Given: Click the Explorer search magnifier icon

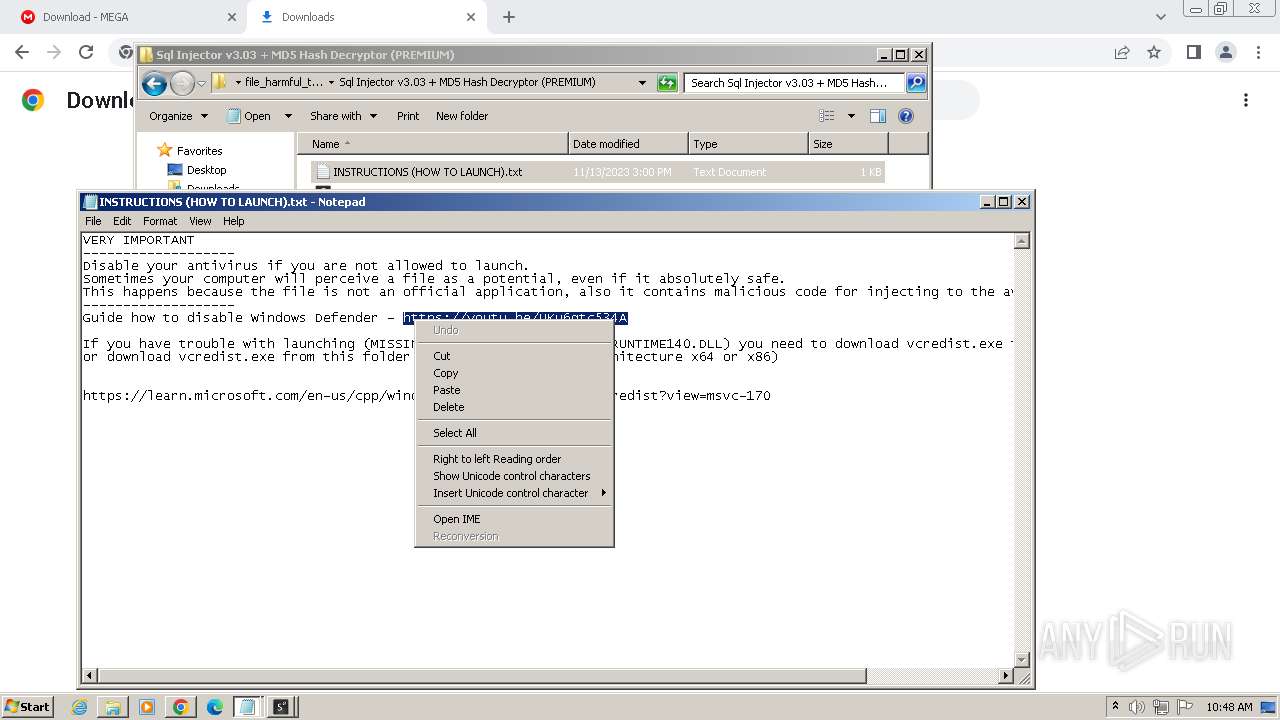Looking at the screenshot, I should [x=915, y=83].
